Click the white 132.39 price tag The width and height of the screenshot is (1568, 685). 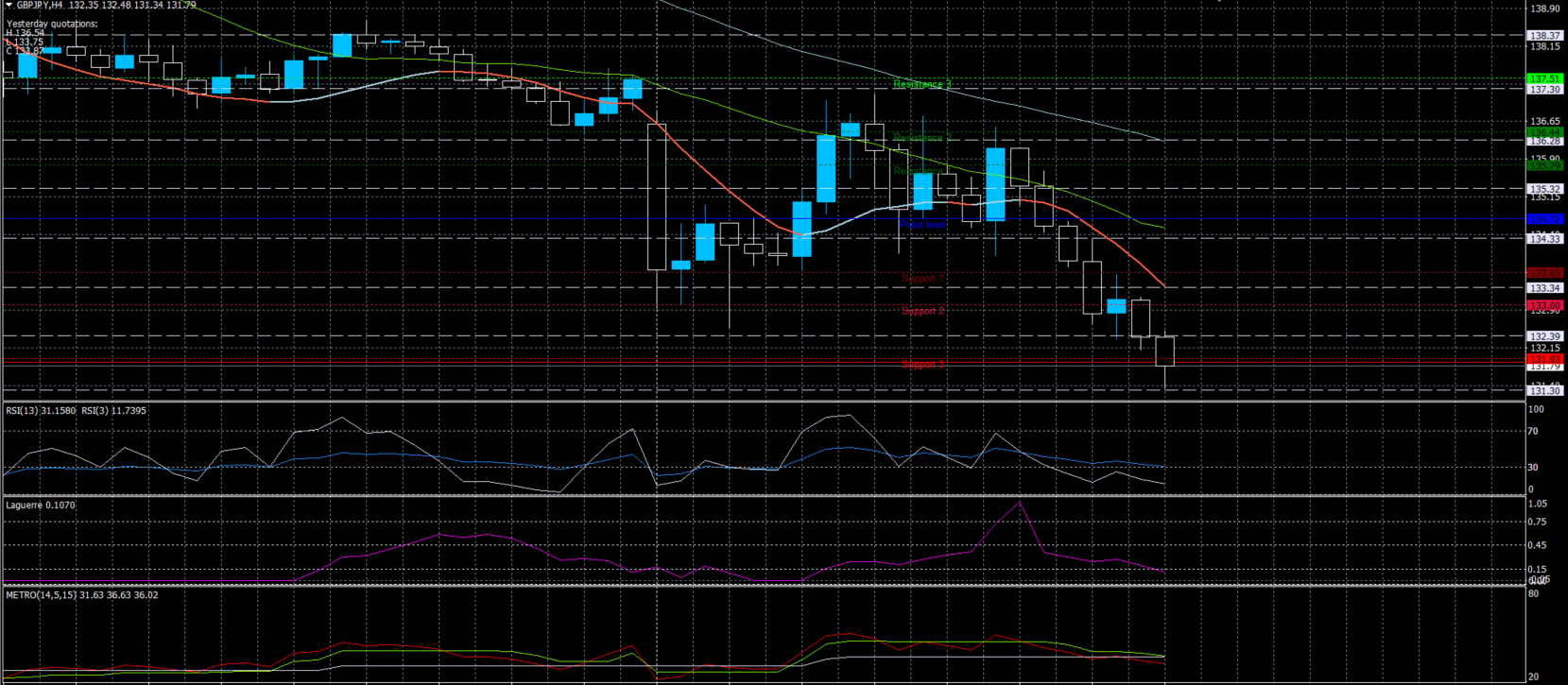pos(1545,336)
